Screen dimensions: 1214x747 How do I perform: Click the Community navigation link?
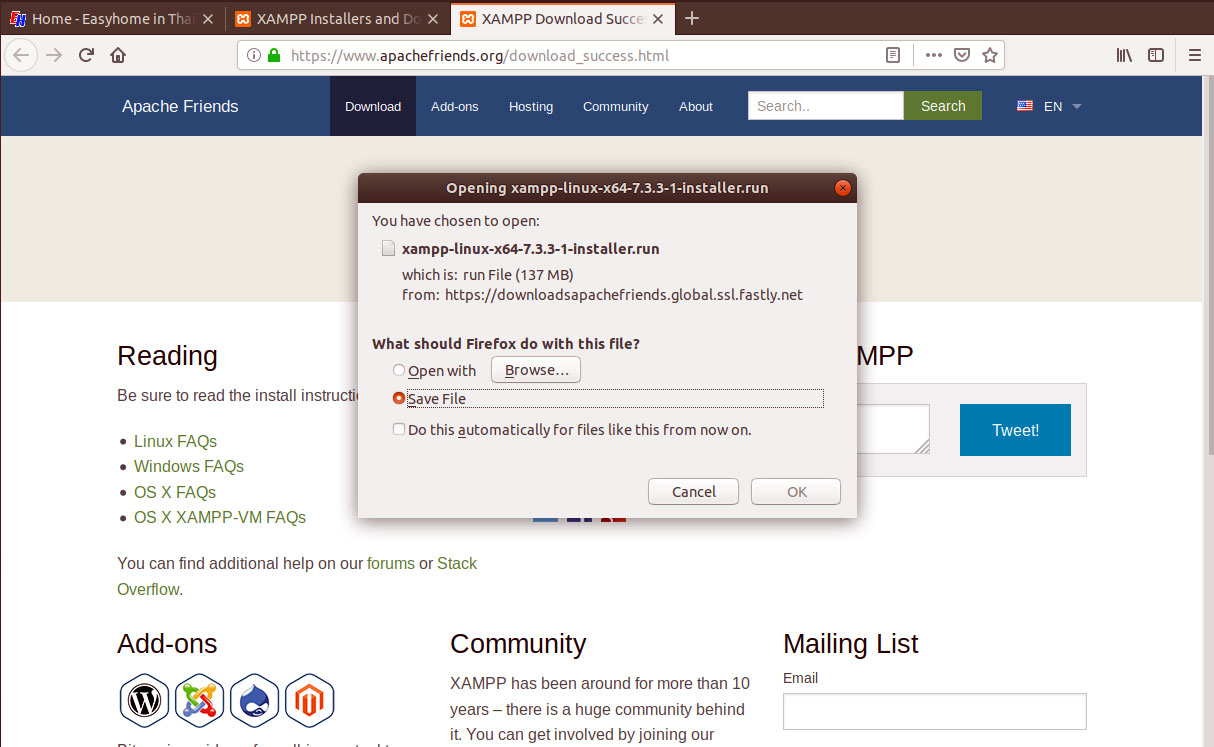click(x=615, y=106)
